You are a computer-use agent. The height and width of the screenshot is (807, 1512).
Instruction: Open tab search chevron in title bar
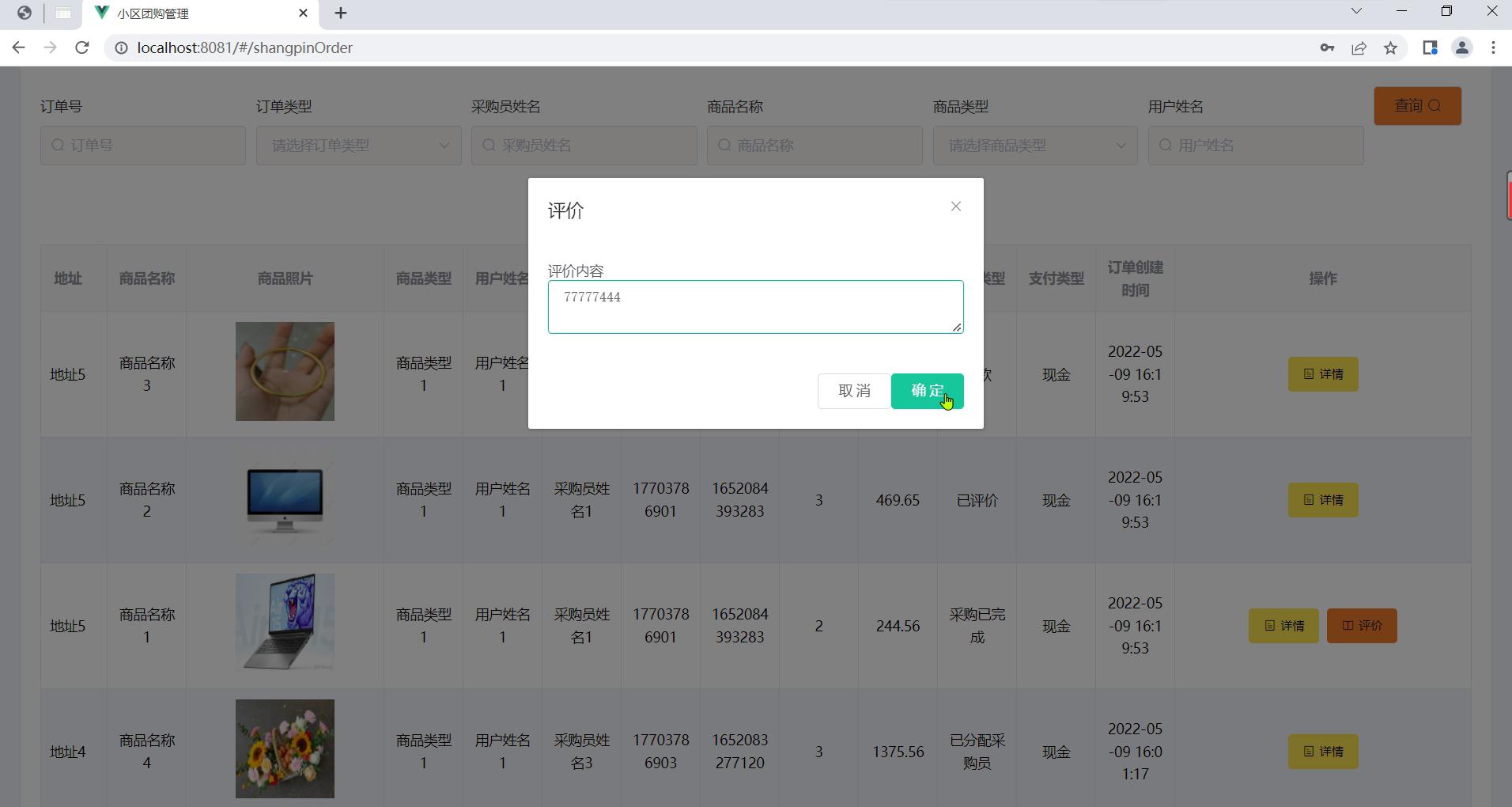1355,11
